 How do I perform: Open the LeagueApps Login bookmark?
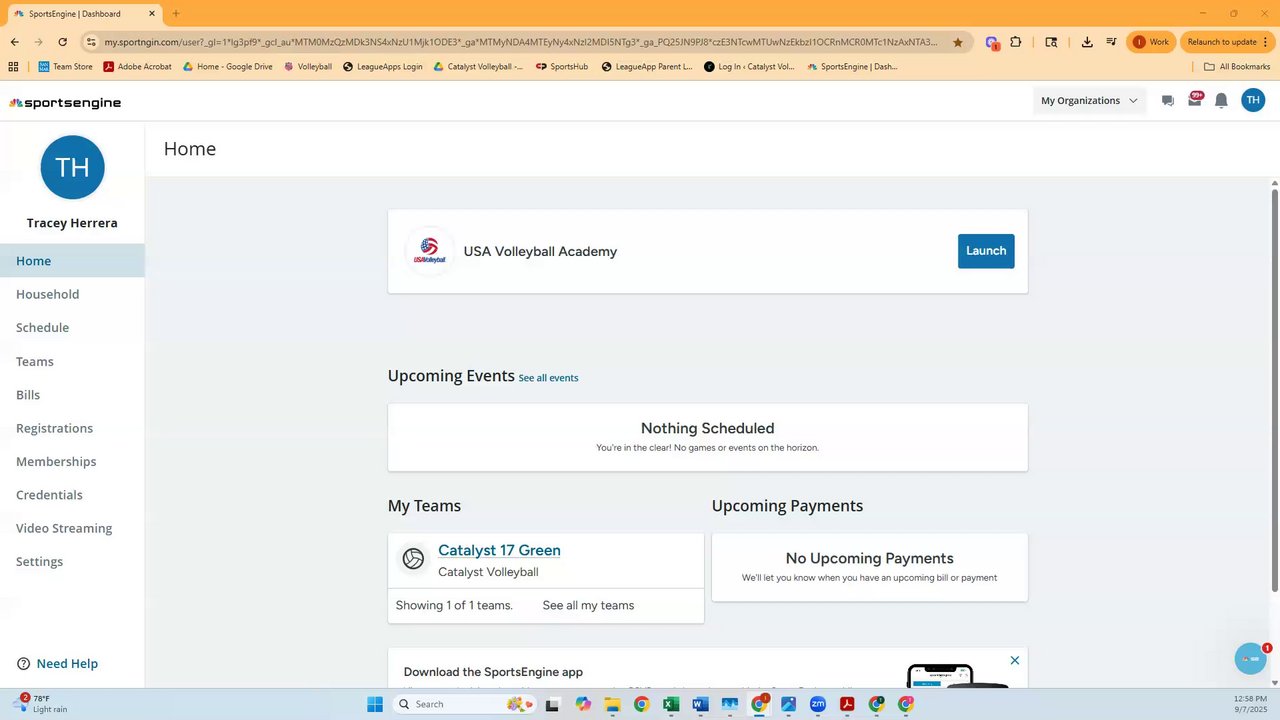tap(382, 67)
